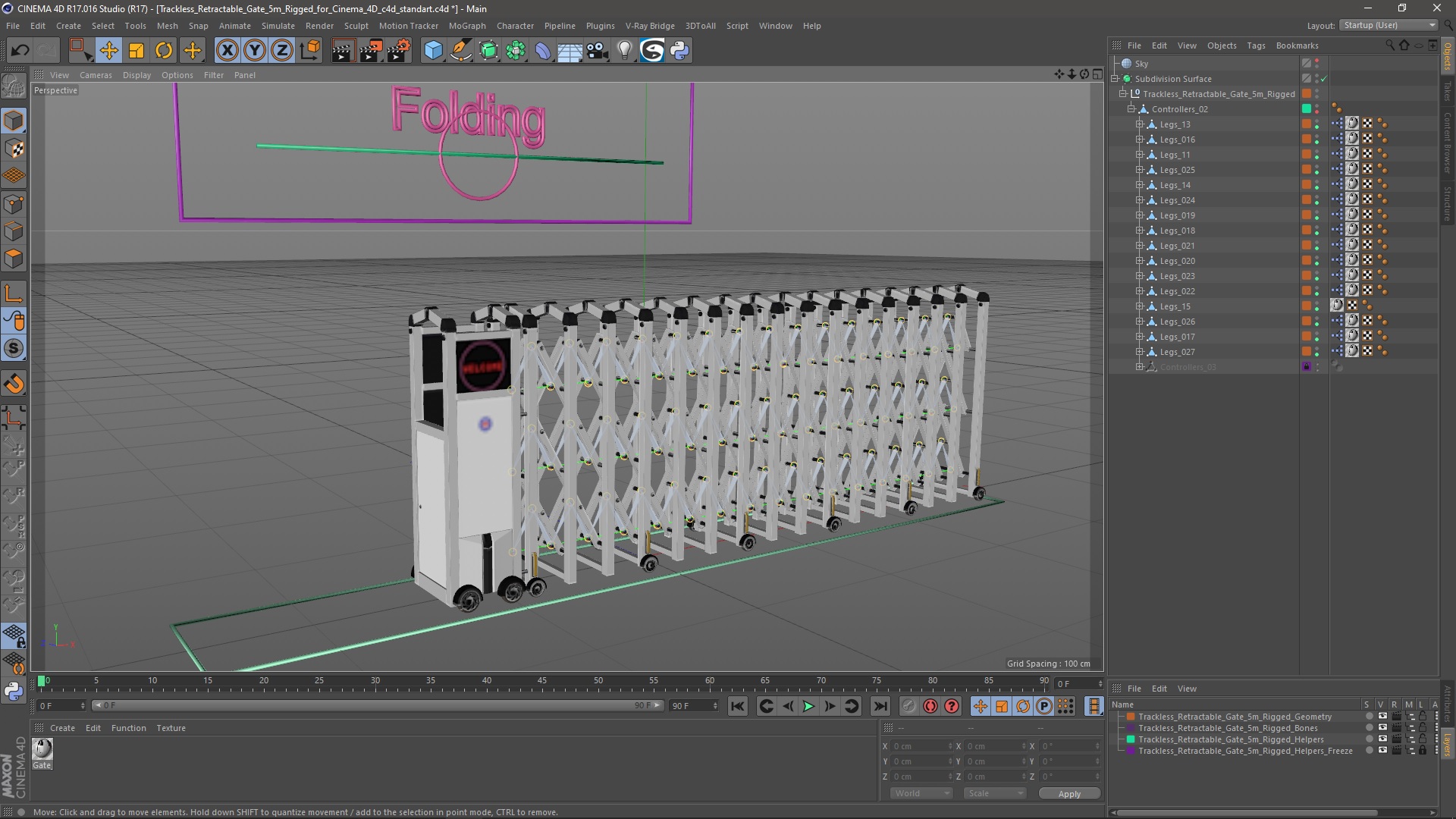Enable Polygons mode in left sidebar
This screenshot has height=819, width=1456.
click(x=14, y=259)
